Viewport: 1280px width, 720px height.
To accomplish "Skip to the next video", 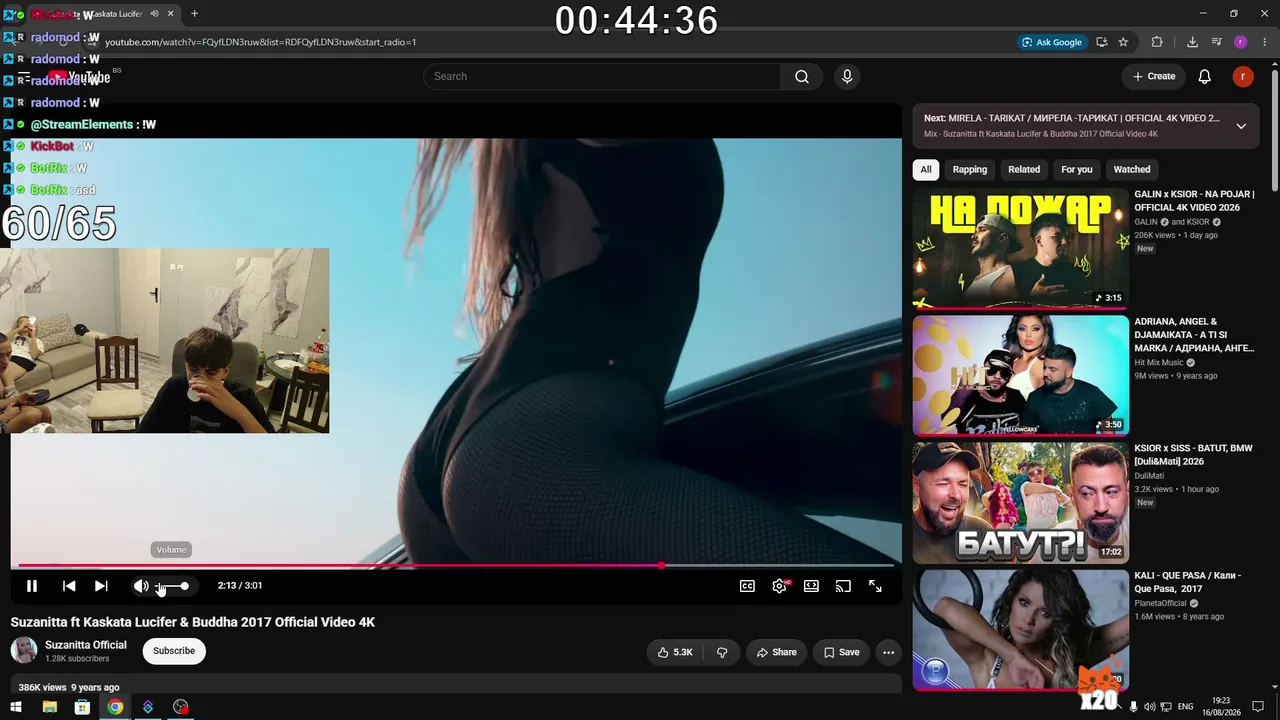I will click(x=101, y=586).
